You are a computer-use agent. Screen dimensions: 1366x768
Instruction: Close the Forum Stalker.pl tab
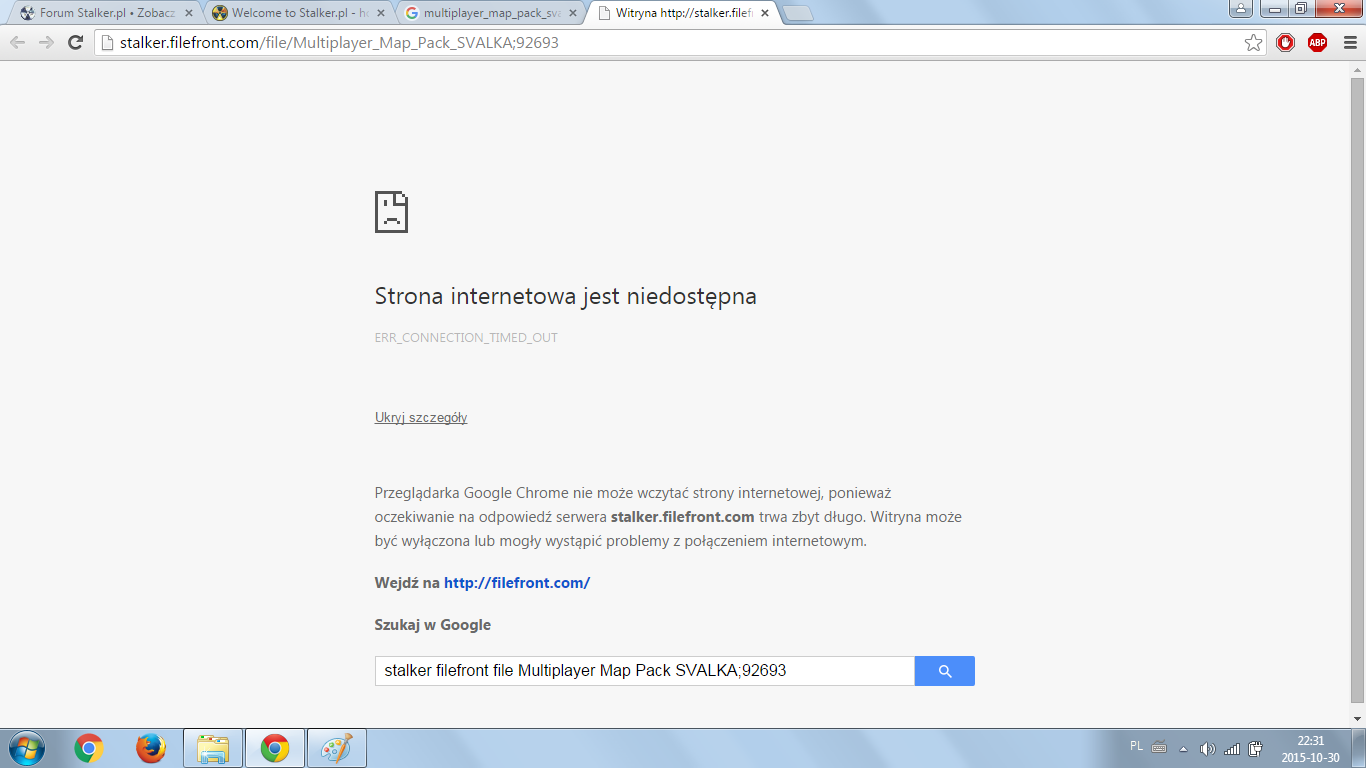click(189, 13)
